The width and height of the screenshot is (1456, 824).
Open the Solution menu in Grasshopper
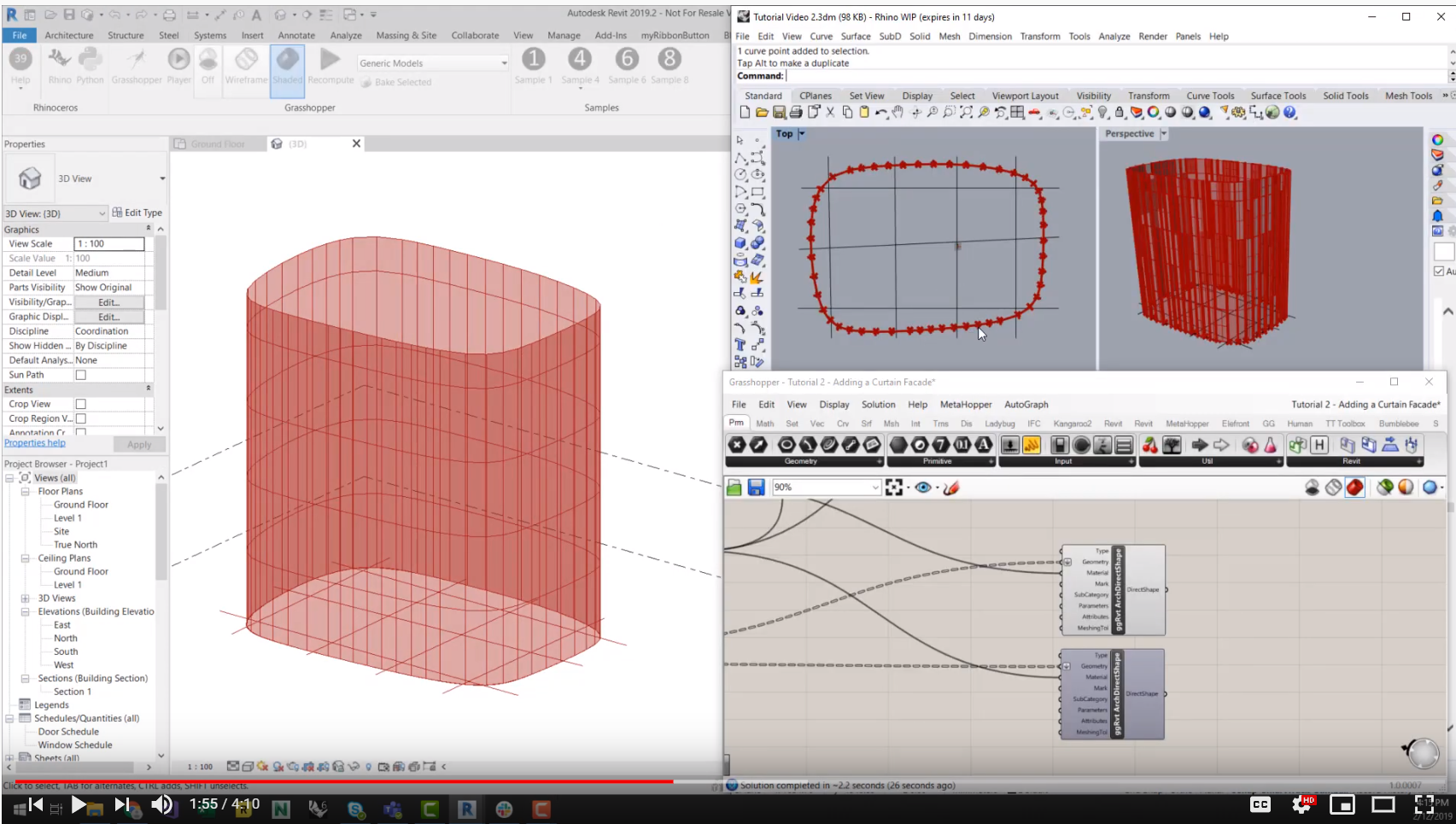[x=878, y=405]
